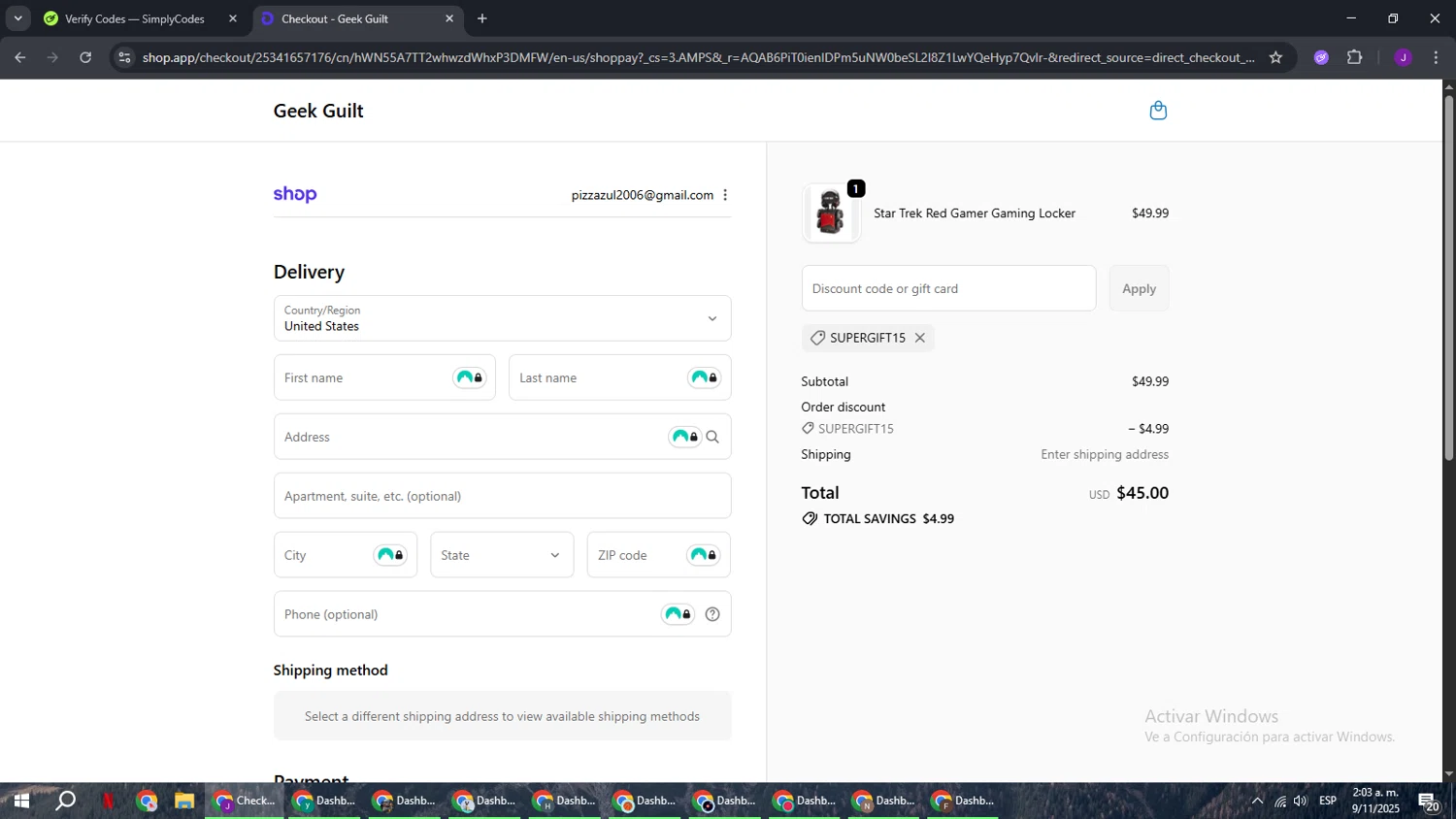Switch to the Check... Chrome taskbar window
Image resolution: width=1456 pixels, height=819 pixels.
pos(245,801)
